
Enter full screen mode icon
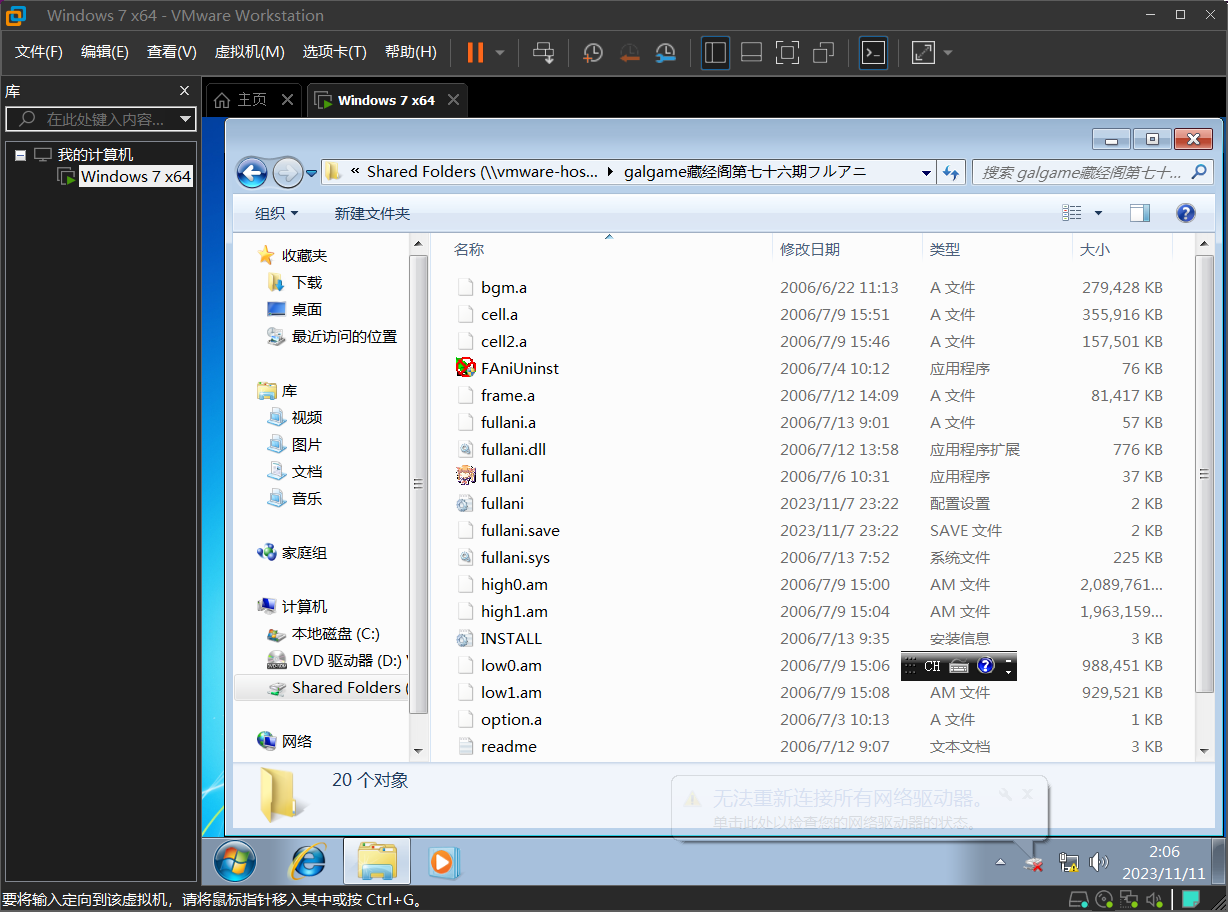[x=787, y=52]
